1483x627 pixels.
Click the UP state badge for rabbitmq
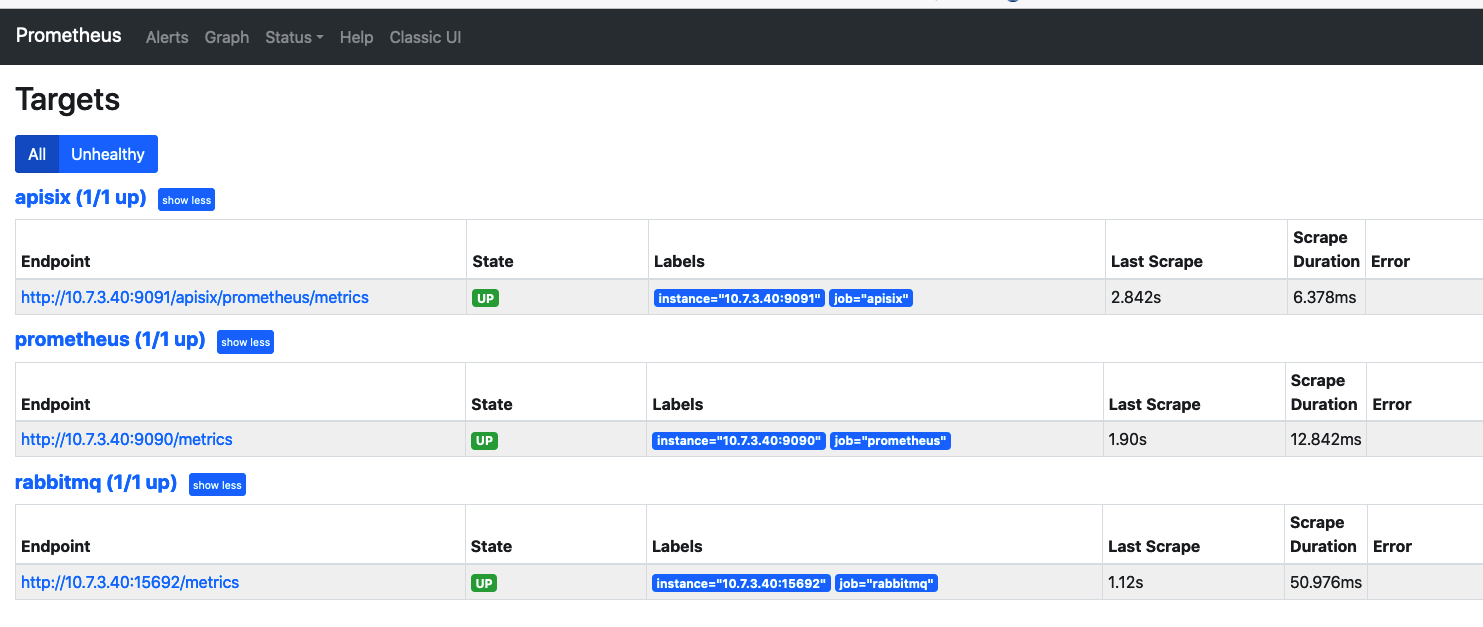click(x=485, y=583)
